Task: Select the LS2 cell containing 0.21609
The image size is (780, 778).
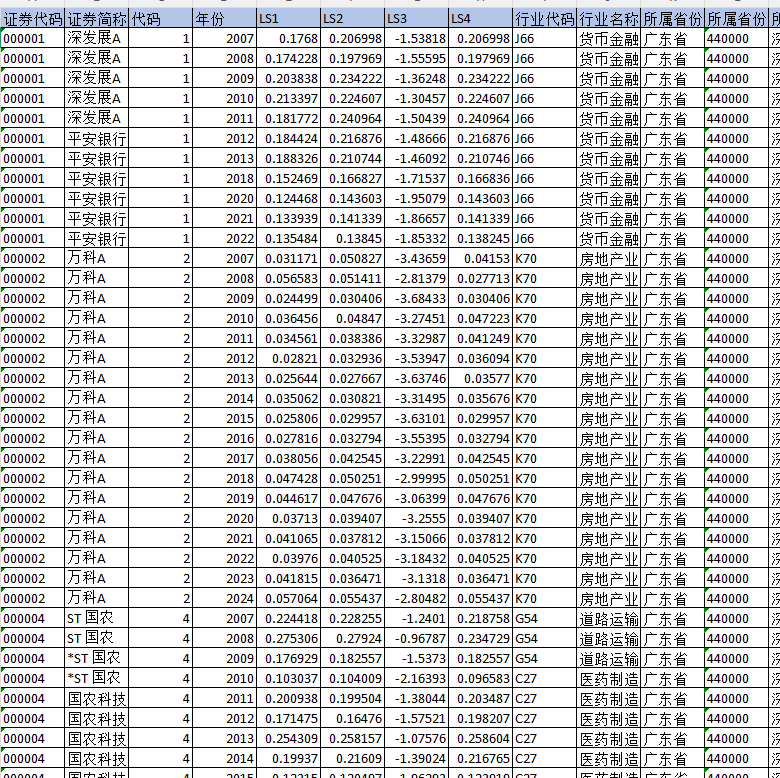Action: pos(352,759)
